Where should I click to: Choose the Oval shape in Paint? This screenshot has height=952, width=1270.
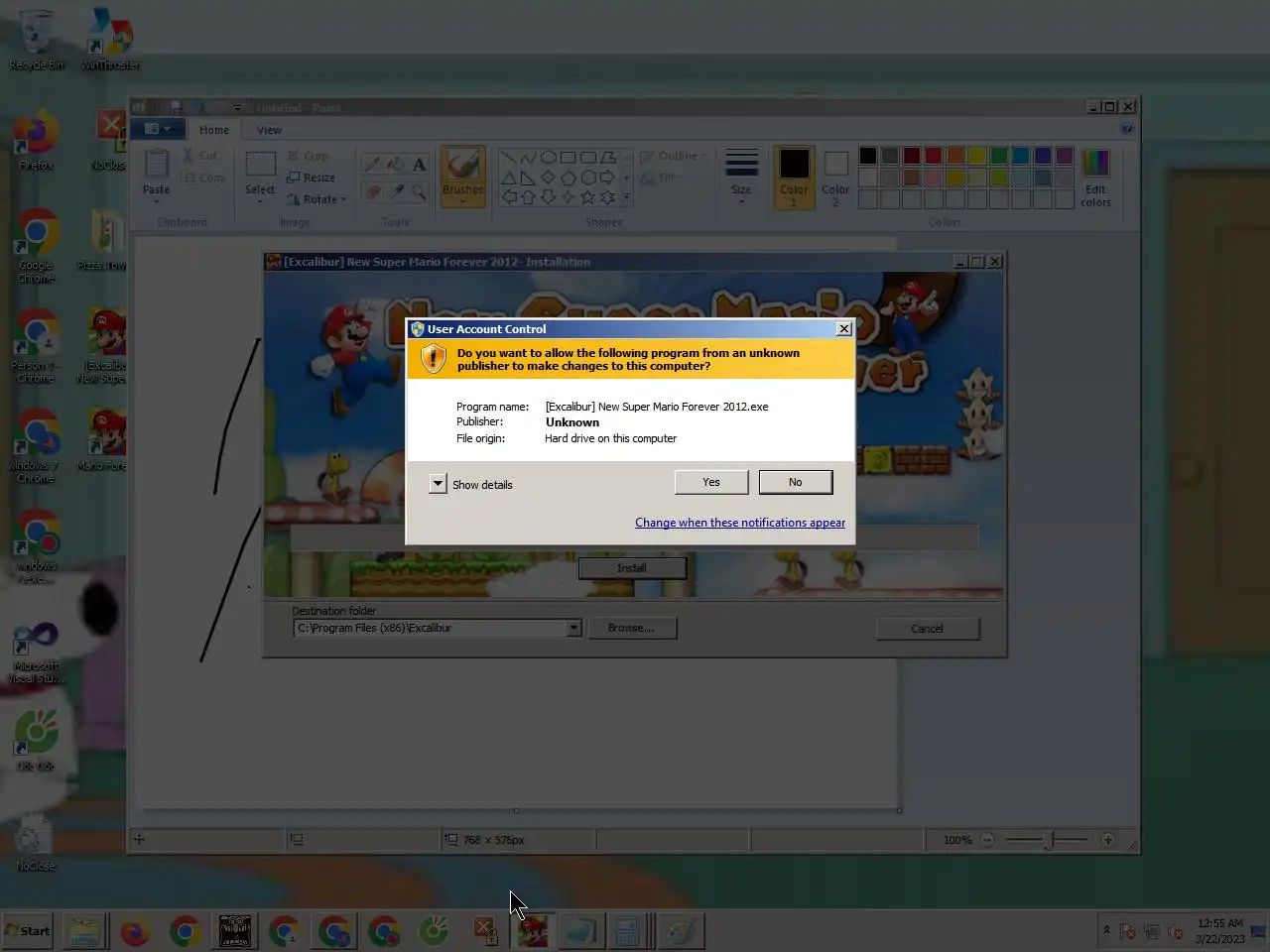pos(548,157)
